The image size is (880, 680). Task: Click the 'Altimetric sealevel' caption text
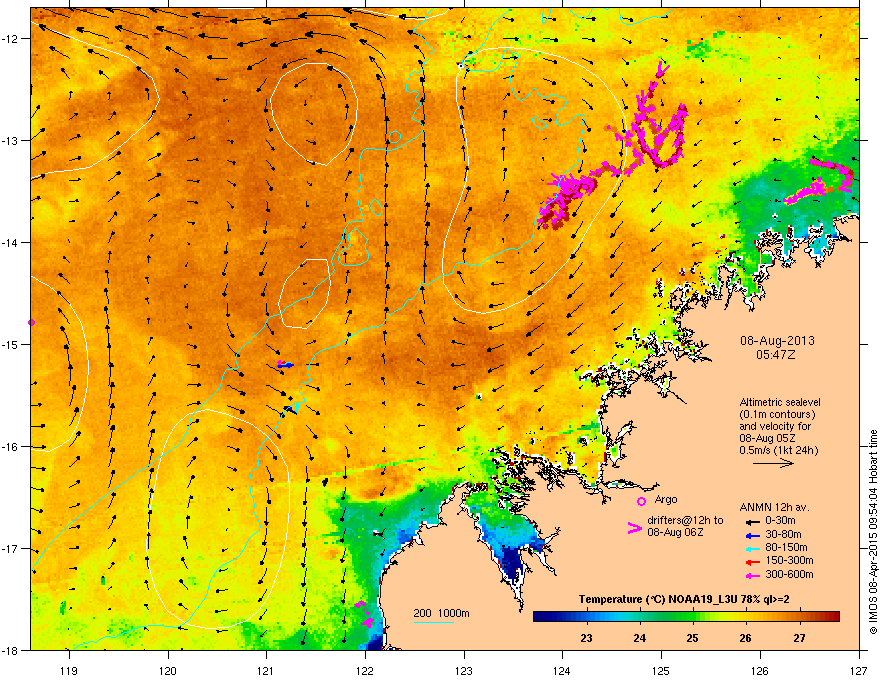click(x=780, y=402)
